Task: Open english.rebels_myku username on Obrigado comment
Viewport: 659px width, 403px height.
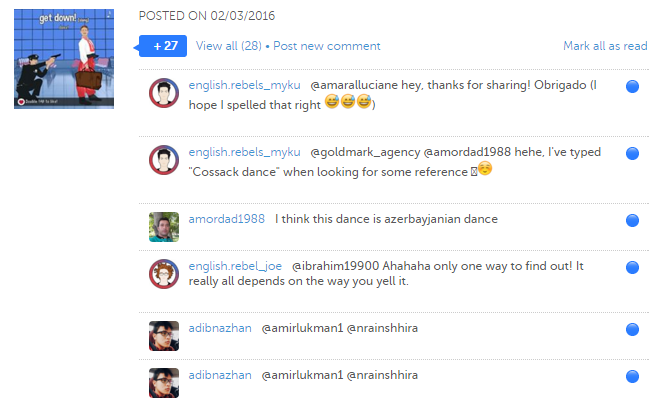Action: [x=244, y=85]
